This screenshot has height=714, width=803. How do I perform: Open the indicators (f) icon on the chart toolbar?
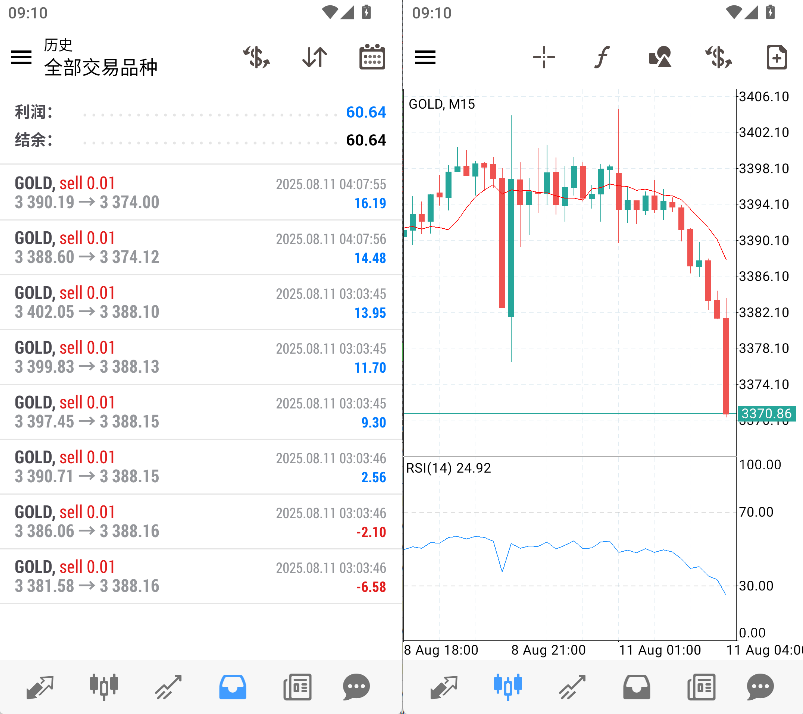601,57
